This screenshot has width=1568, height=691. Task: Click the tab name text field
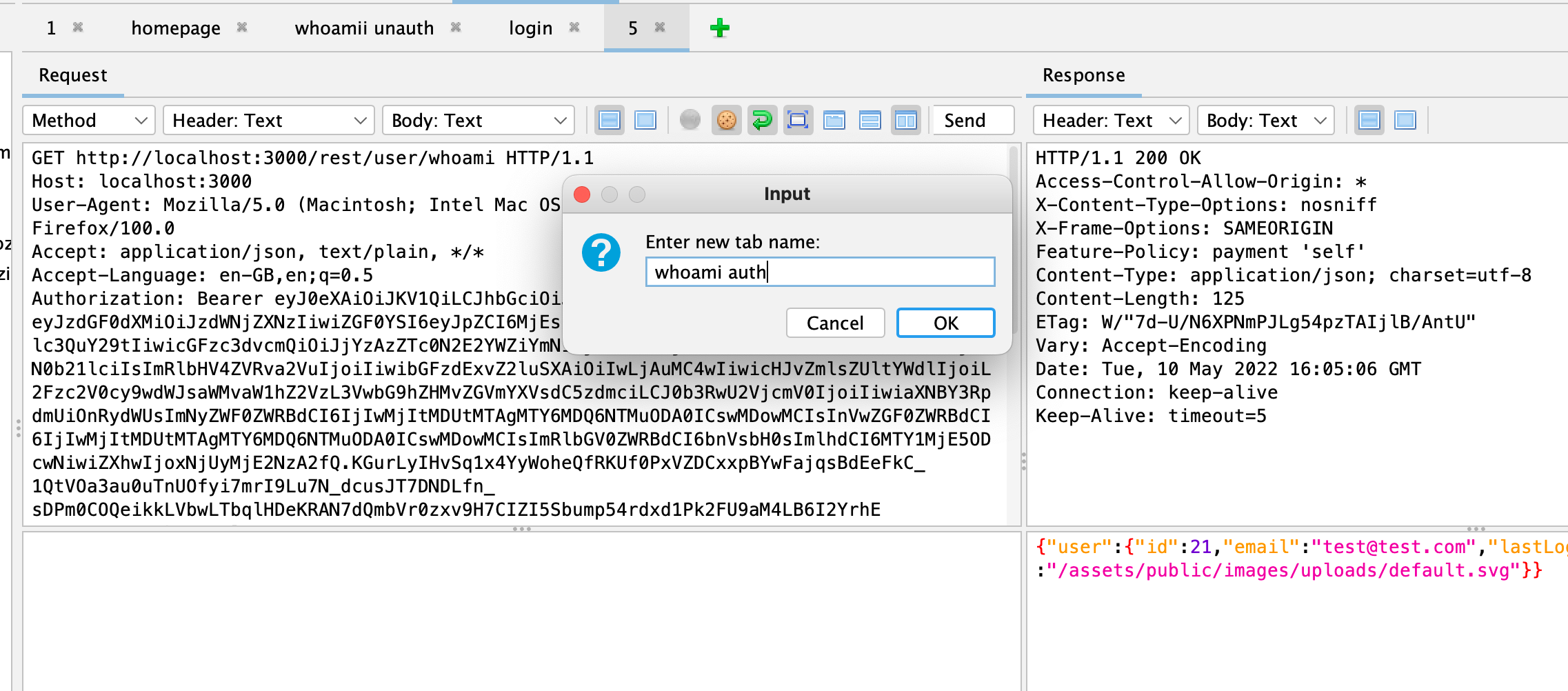coord(819,272)
